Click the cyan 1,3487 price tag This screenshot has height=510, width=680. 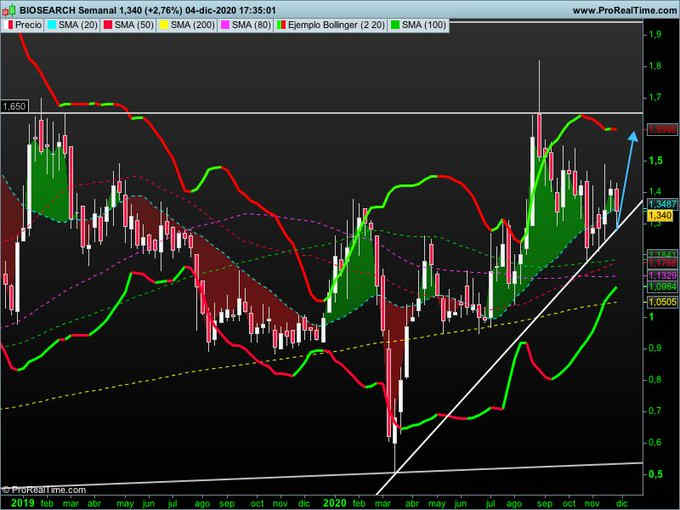point(662,203)
